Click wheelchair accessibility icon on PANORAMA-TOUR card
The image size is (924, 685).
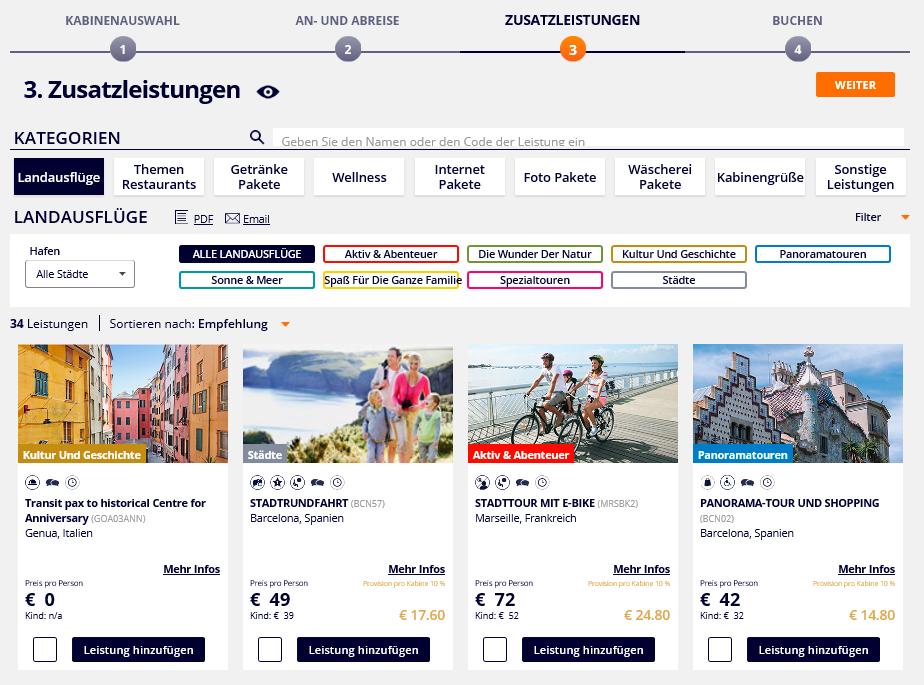point(728,483)
